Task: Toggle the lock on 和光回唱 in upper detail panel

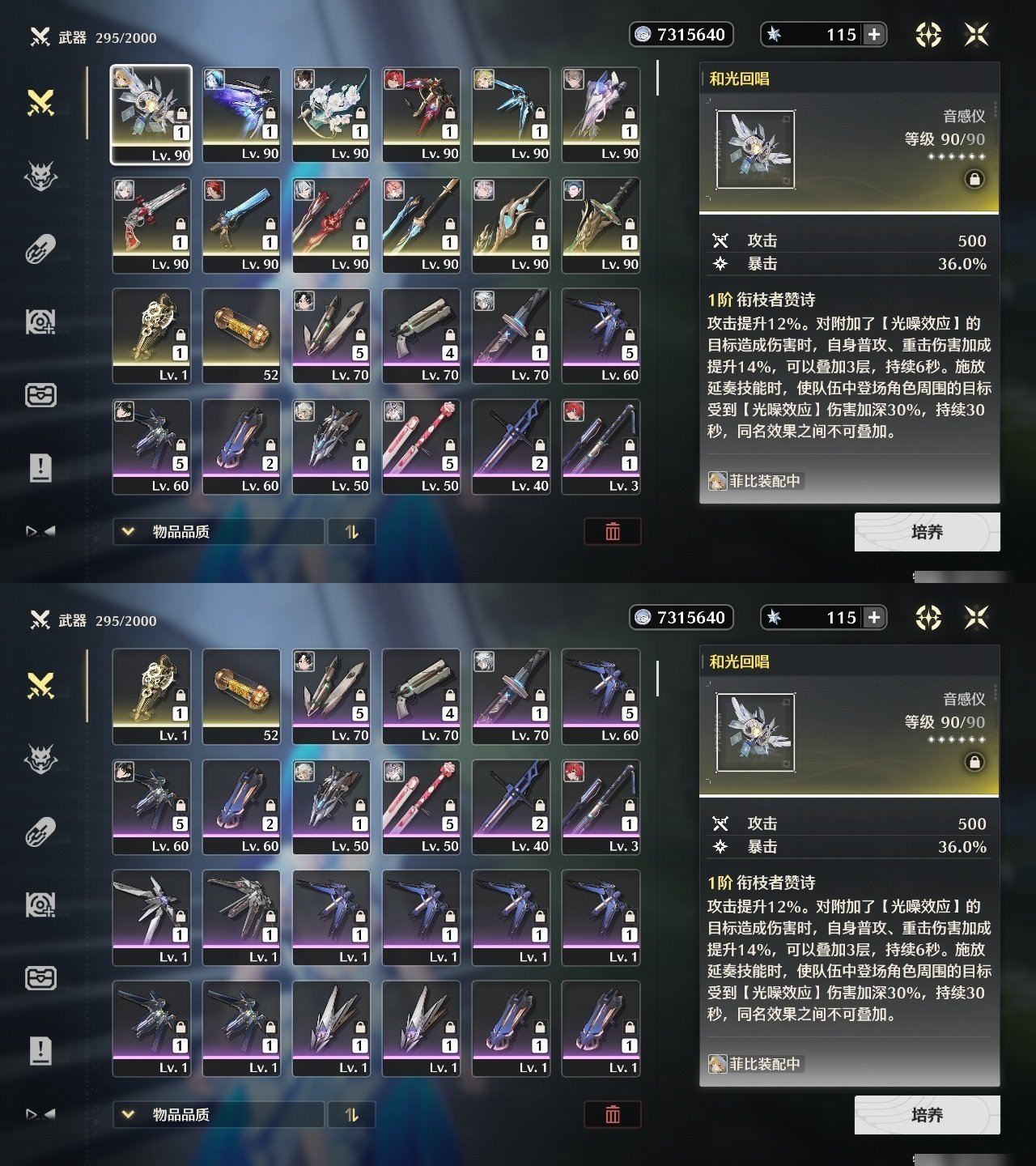Action: tap(974, 179)
